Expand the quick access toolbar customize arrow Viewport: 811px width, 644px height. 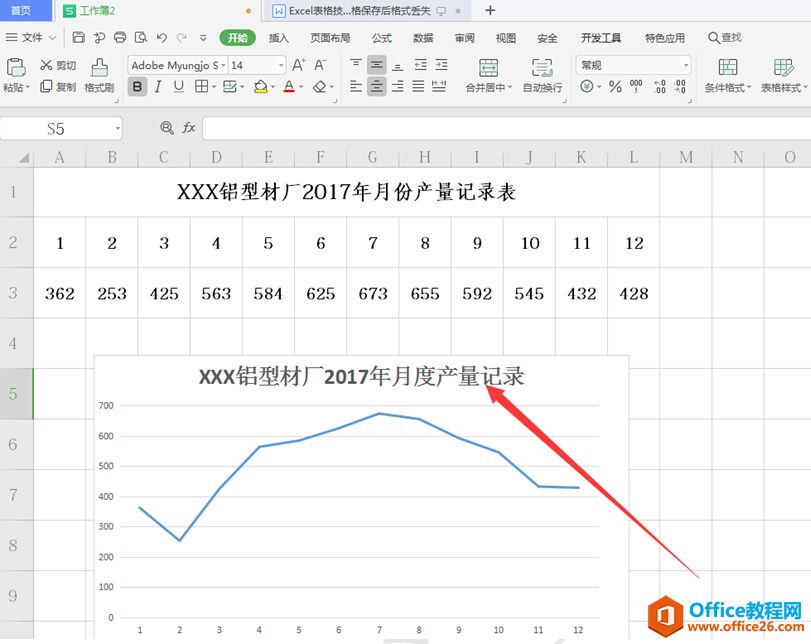pos(203,38)
